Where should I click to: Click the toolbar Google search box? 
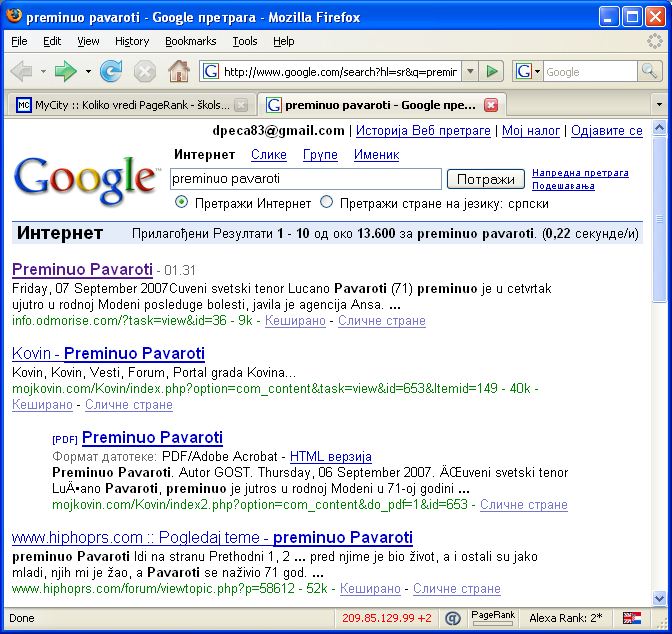pos(590,72)
